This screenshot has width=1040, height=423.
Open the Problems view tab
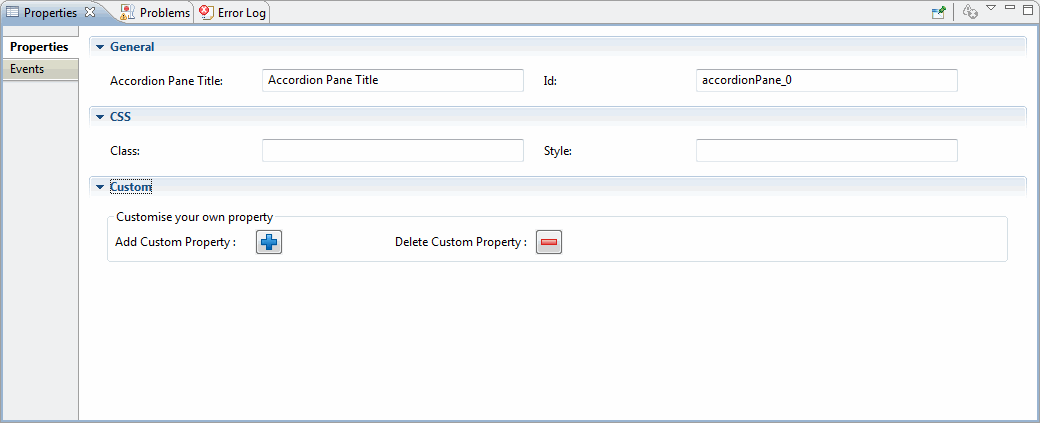(x=156, y=13)
